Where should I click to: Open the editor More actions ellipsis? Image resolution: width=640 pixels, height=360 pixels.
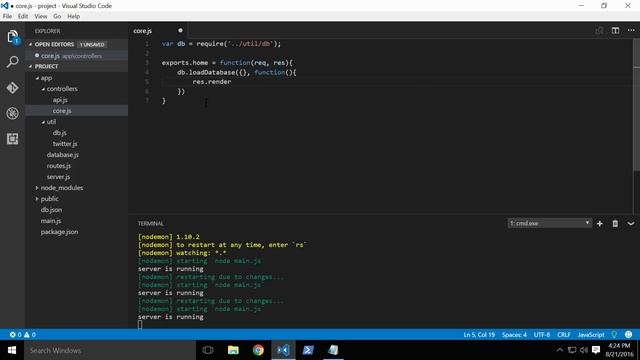click(x=631, y=31)
